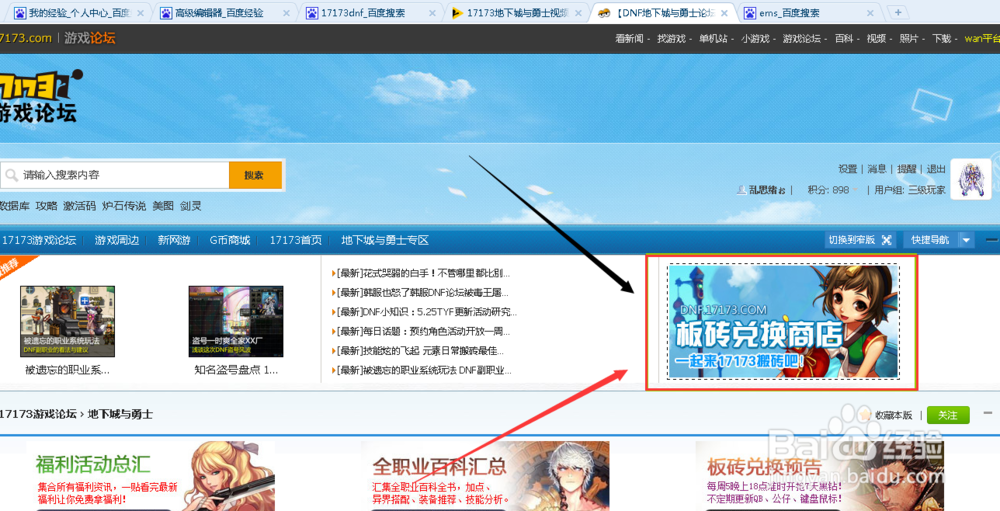Viewport: 1000px width, 511px height.
Task: Open 地下城与勇士 breadcrumb link
Action: coord(121,414)
